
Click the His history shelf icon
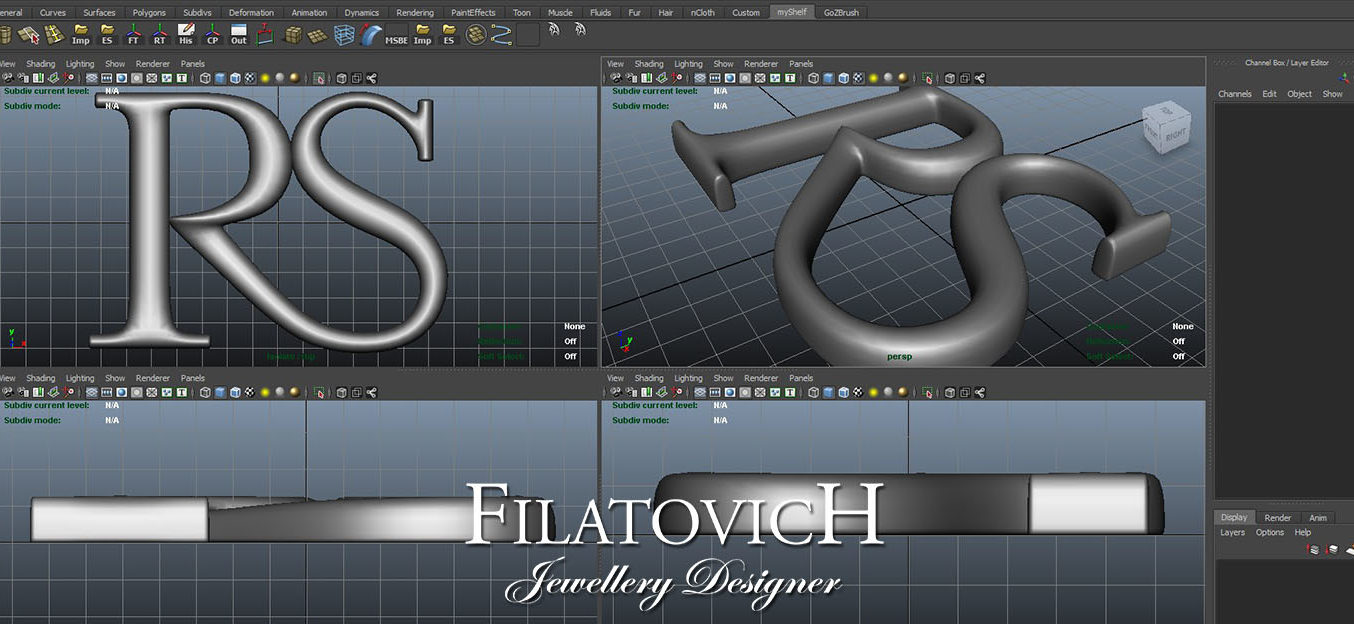(186, 35)
